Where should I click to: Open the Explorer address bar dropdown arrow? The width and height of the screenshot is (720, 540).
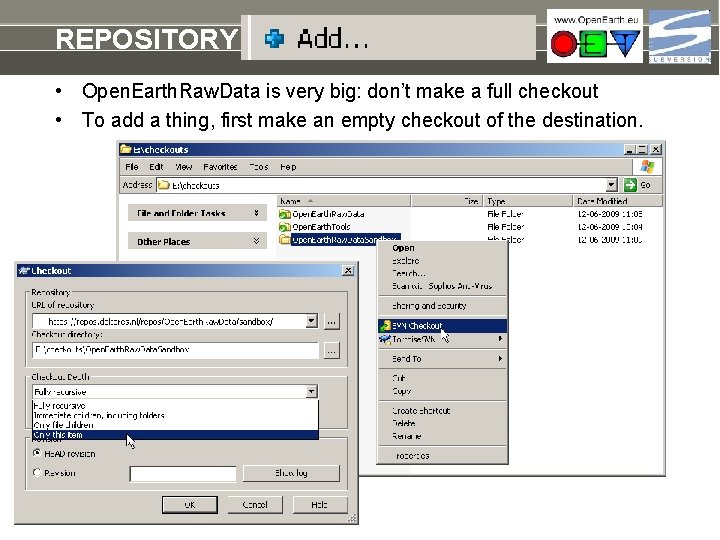point(611,185)
